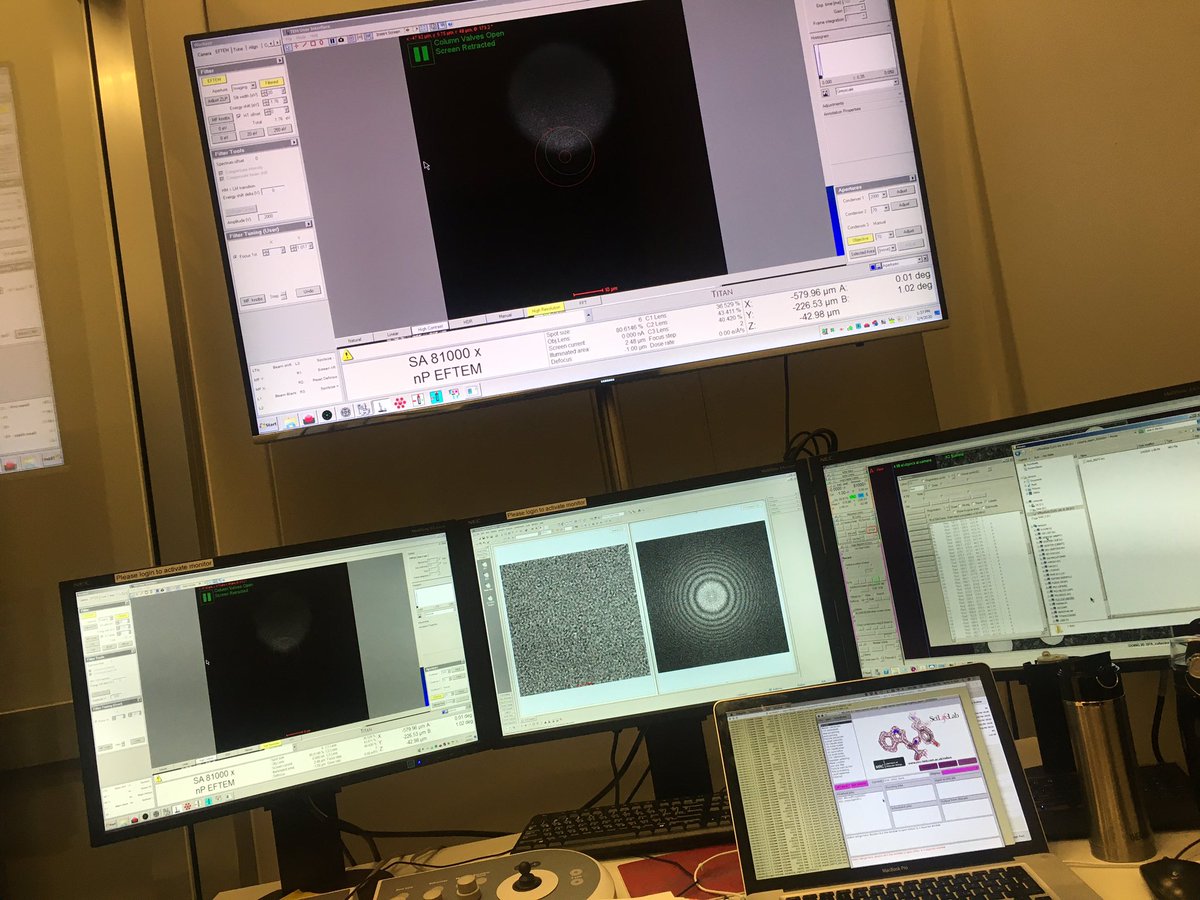Click MF knobs button in Filter Tuning
This screenshot has height=900, width=1200.
click(253, 299)
